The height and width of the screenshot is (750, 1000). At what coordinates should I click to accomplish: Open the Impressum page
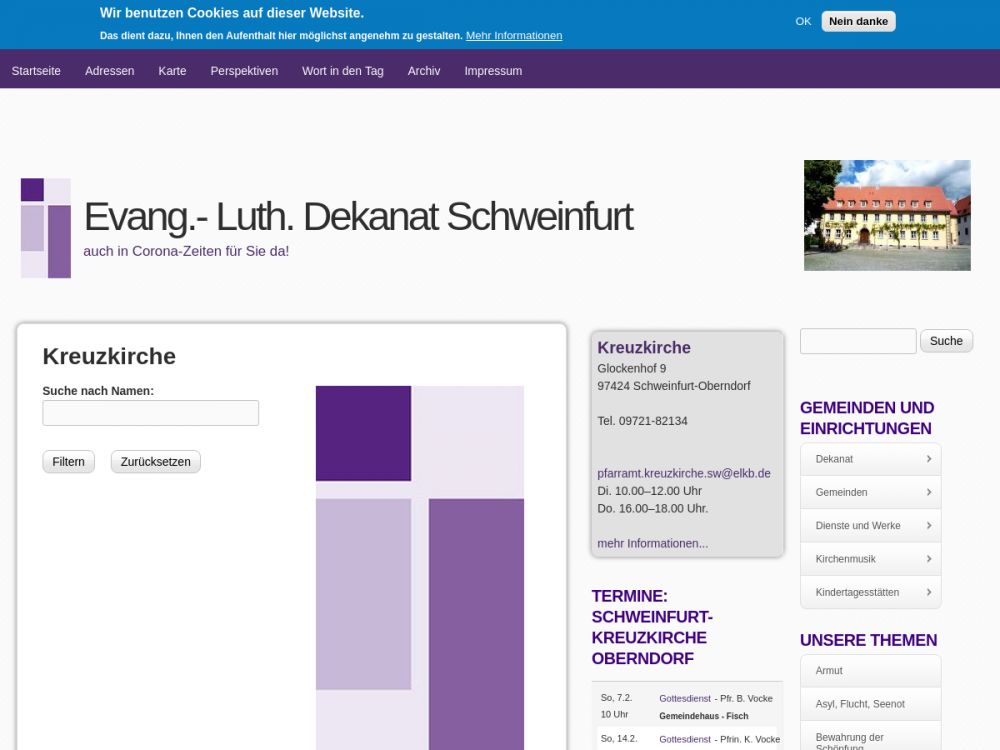point(493,71)
